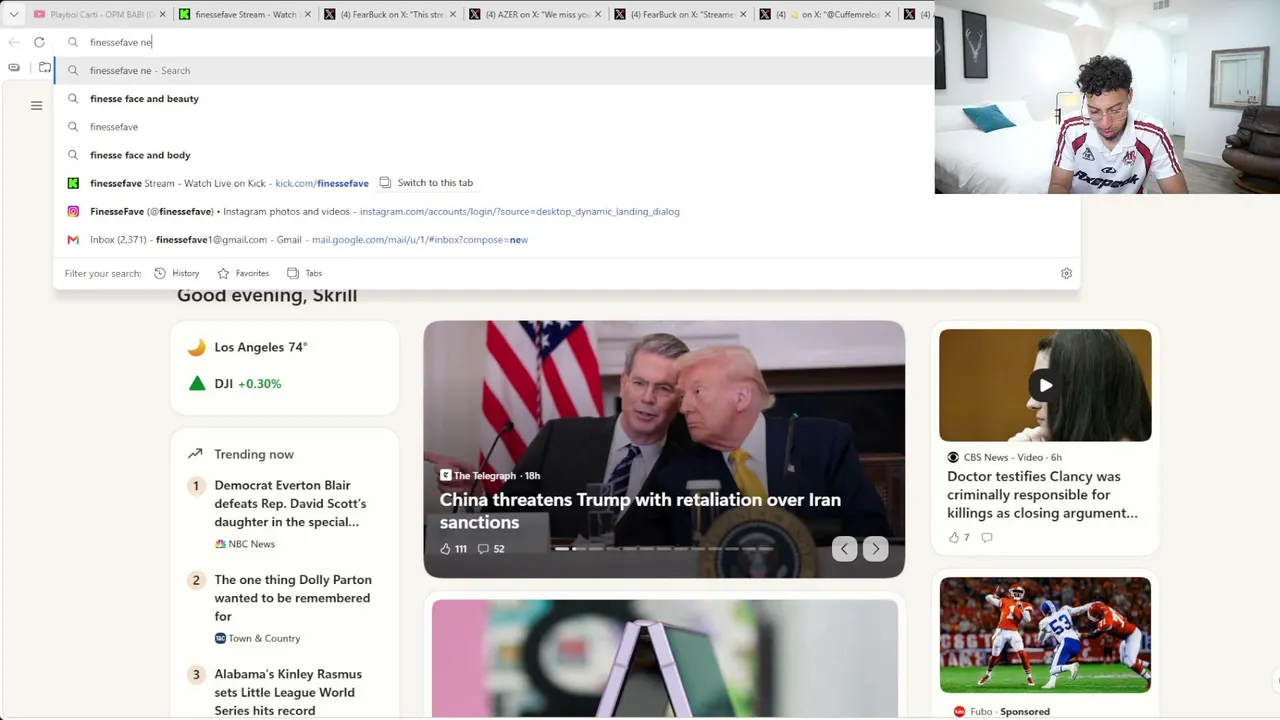
Task: Click the Town & Country source label
Action: click(257, 638)
